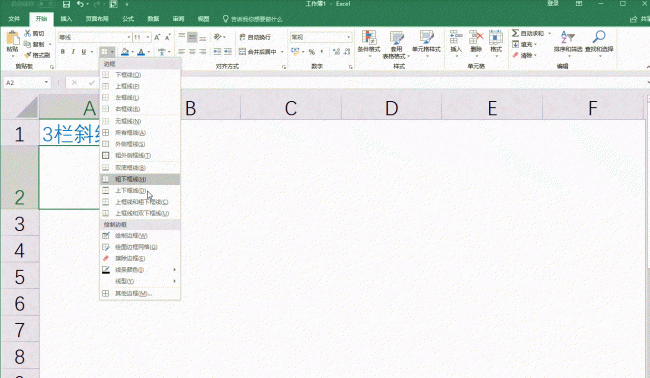The width and height of the screenshot is (650, 378).
Task: Toggle Underline formatting
Action: [x=84, y=52]
